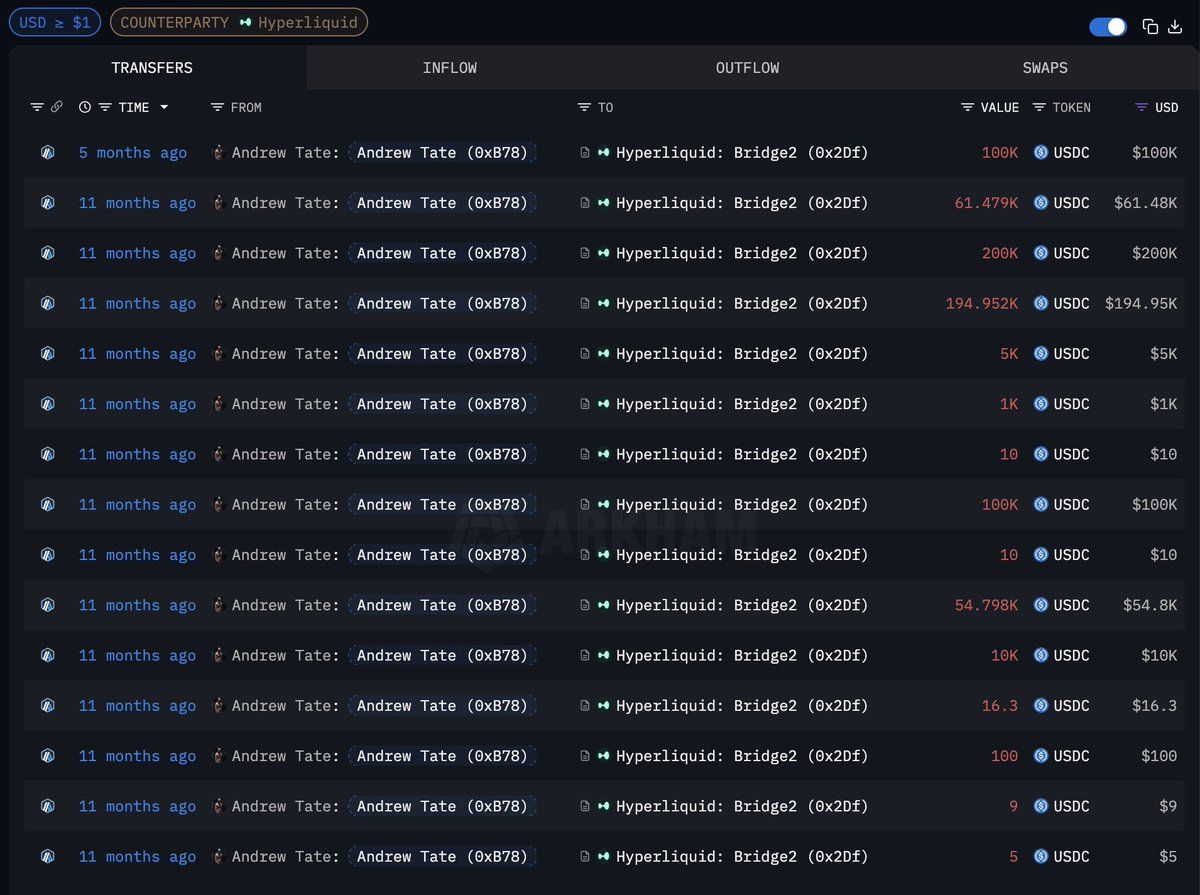The image size is (1200, 895).
Task: Select the clock icon next to TIME
Action: pos(84,107)
